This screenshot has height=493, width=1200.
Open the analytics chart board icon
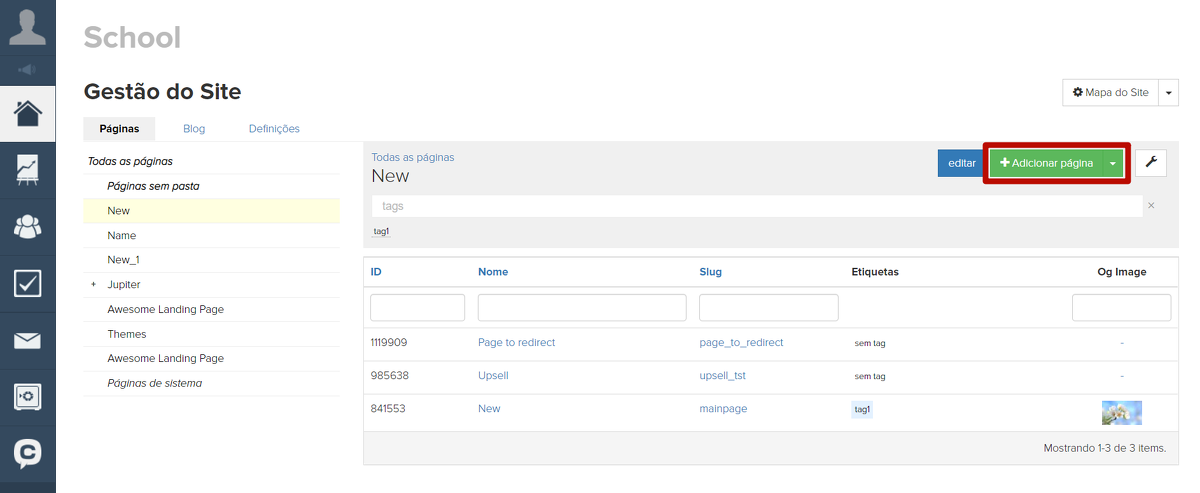point(27,170)
